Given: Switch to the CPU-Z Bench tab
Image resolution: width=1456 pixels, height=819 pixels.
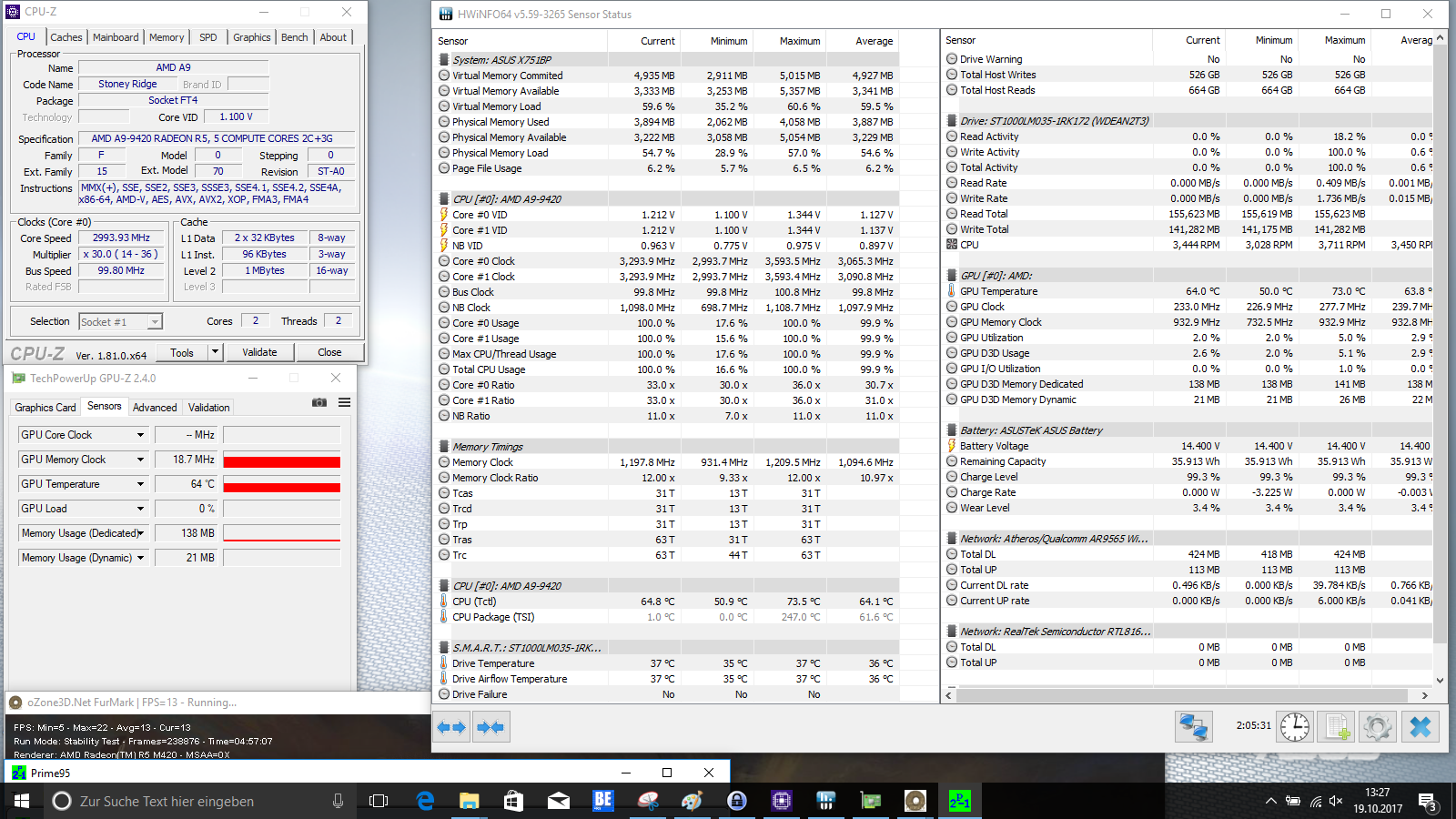Looking at the screenshot, I should click(x=295, y=37).
